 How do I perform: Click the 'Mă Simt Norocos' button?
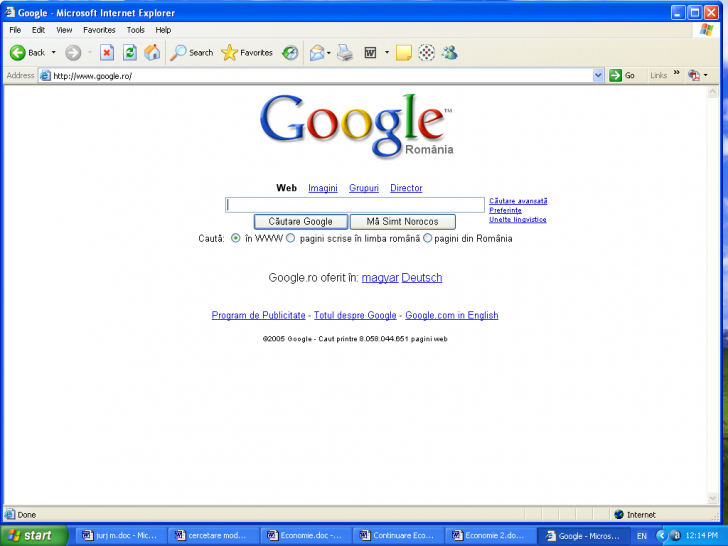point(403,221)
